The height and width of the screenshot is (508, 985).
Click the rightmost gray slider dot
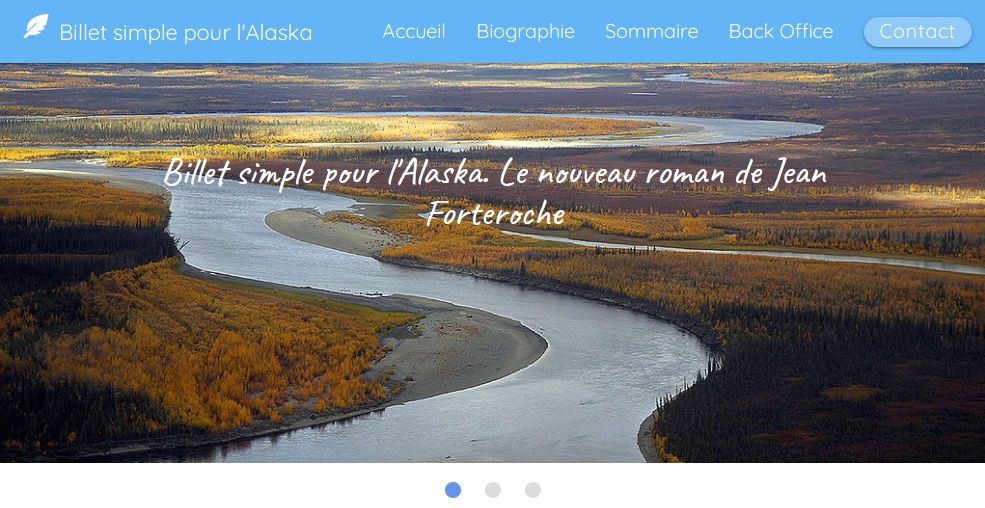[533, 490]
